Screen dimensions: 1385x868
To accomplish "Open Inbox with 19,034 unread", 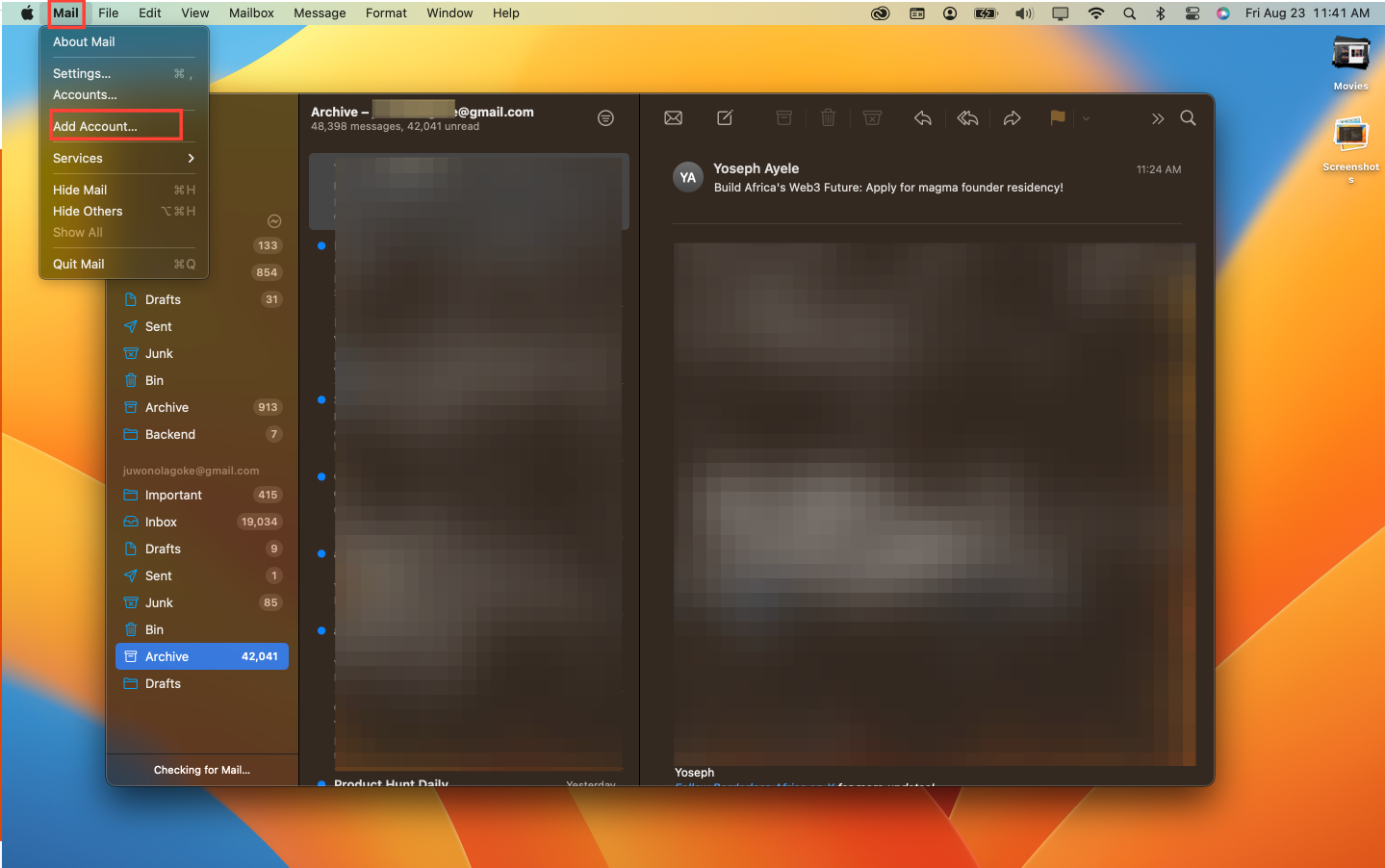I will tap(161, 522).
